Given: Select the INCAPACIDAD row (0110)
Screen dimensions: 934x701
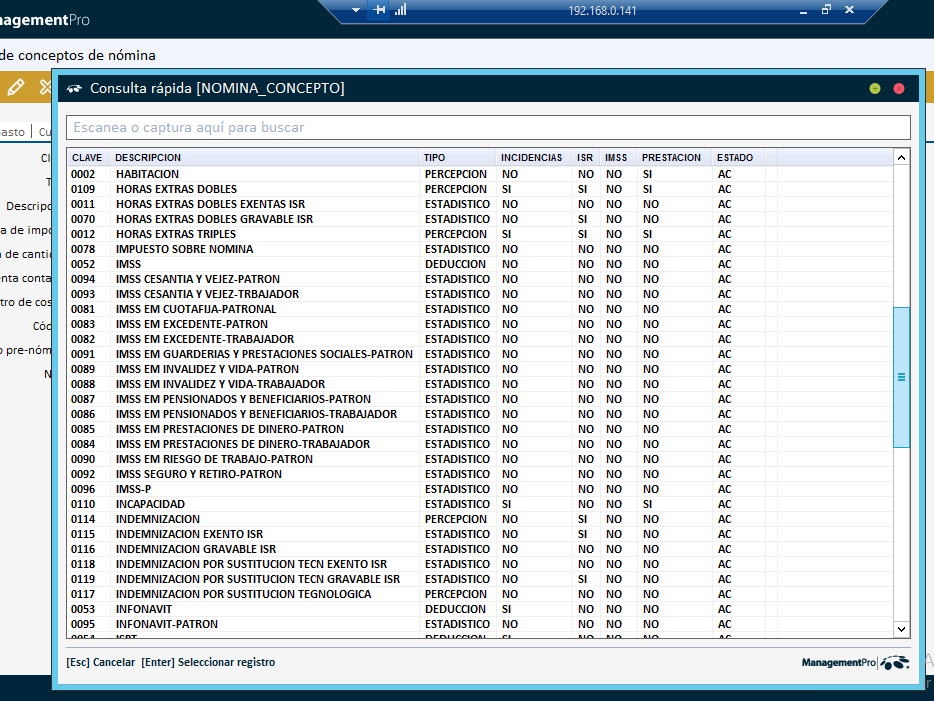Looking at the screenshot, I should pyautogui.click(x=150, y=504).
